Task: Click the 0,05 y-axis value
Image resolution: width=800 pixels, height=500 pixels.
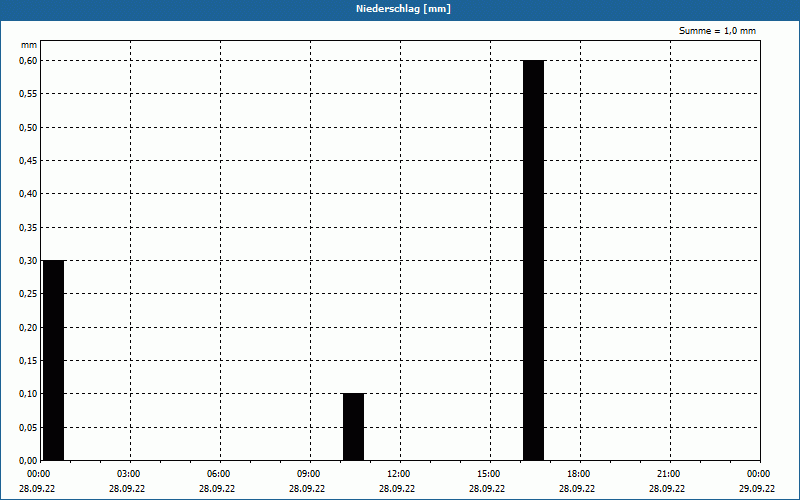Action: [x=28, y=428]
